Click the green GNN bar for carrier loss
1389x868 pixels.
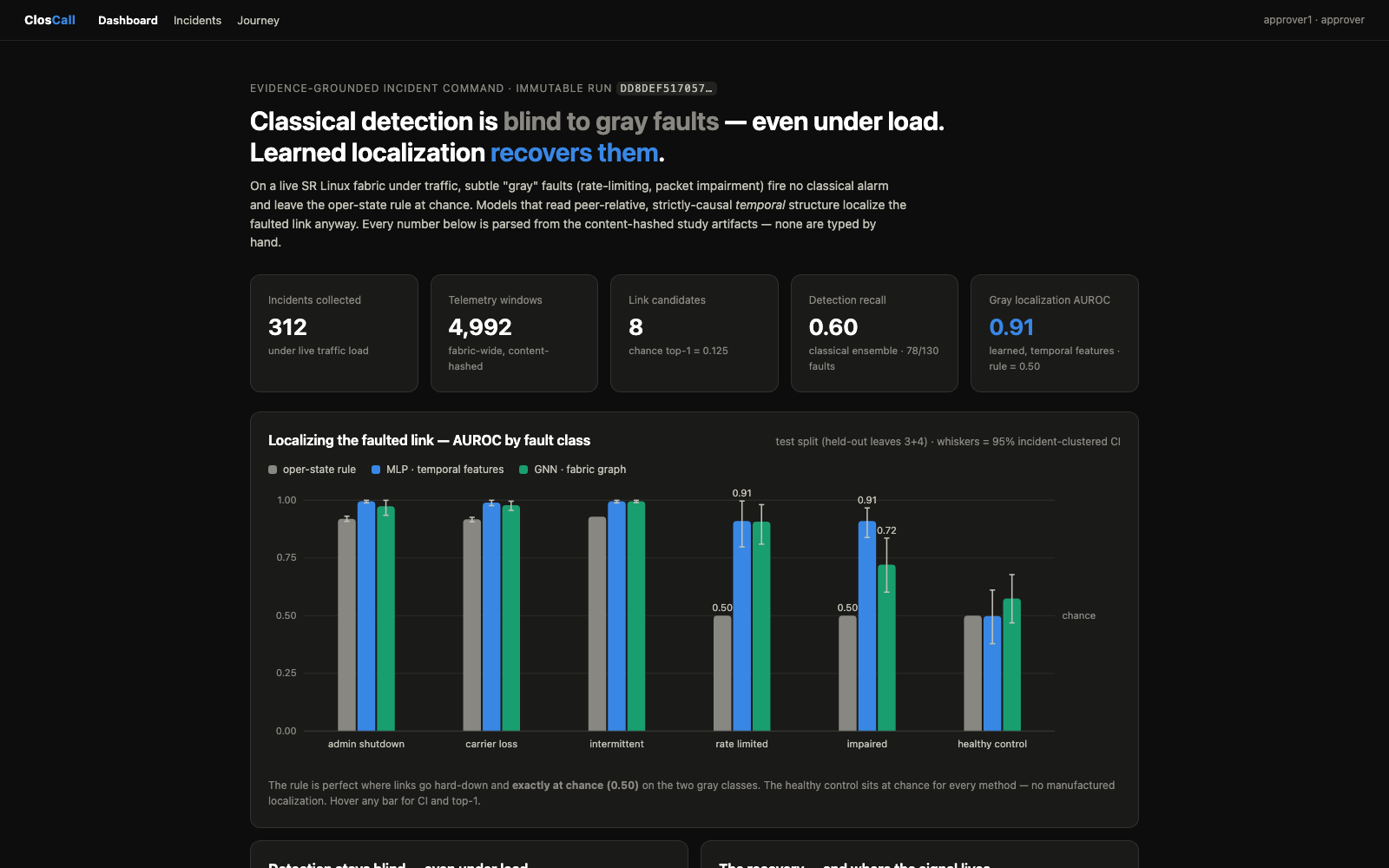pos(511,618)
